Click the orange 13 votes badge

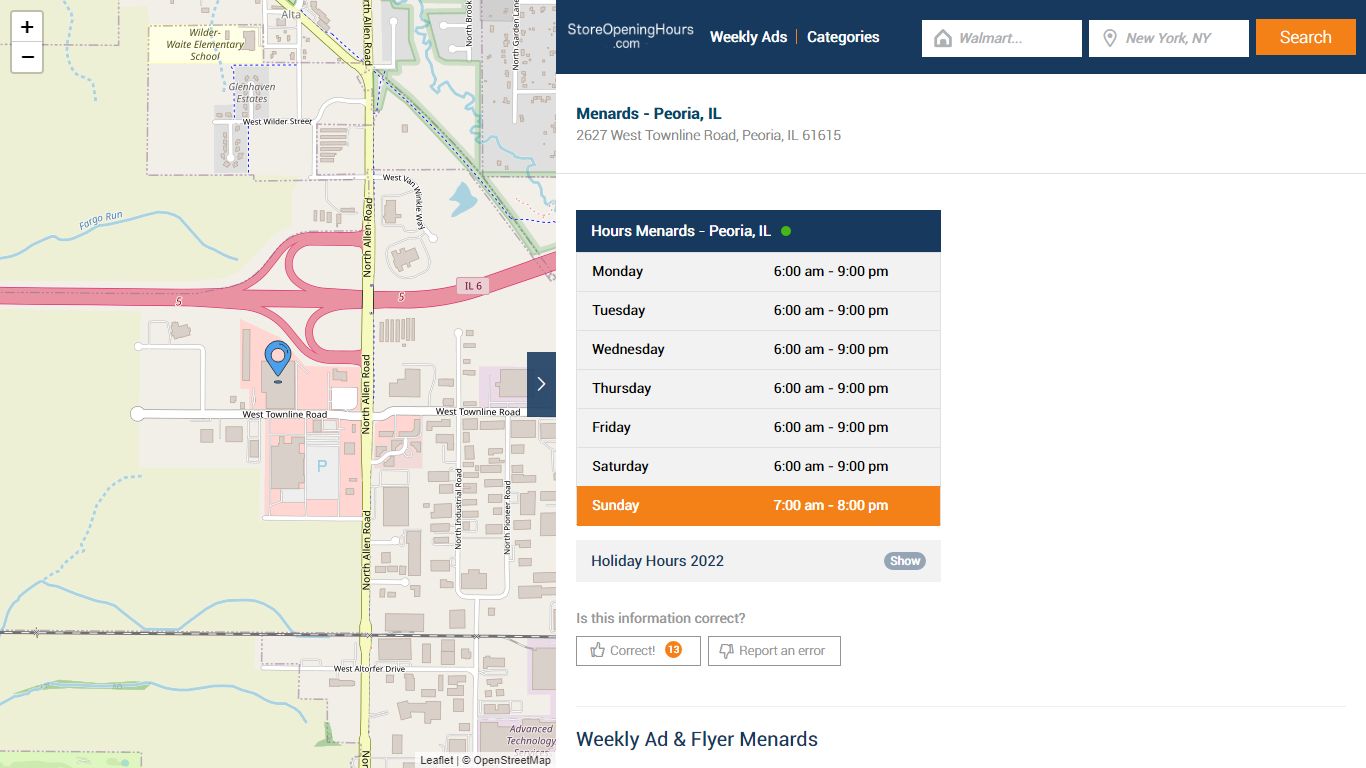(x=673, y=650)
